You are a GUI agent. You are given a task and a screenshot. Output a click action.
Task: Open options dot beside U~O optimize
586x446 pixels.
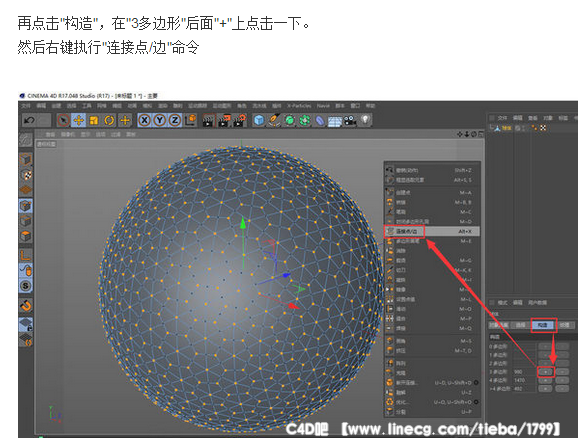(x=476, y=402)
